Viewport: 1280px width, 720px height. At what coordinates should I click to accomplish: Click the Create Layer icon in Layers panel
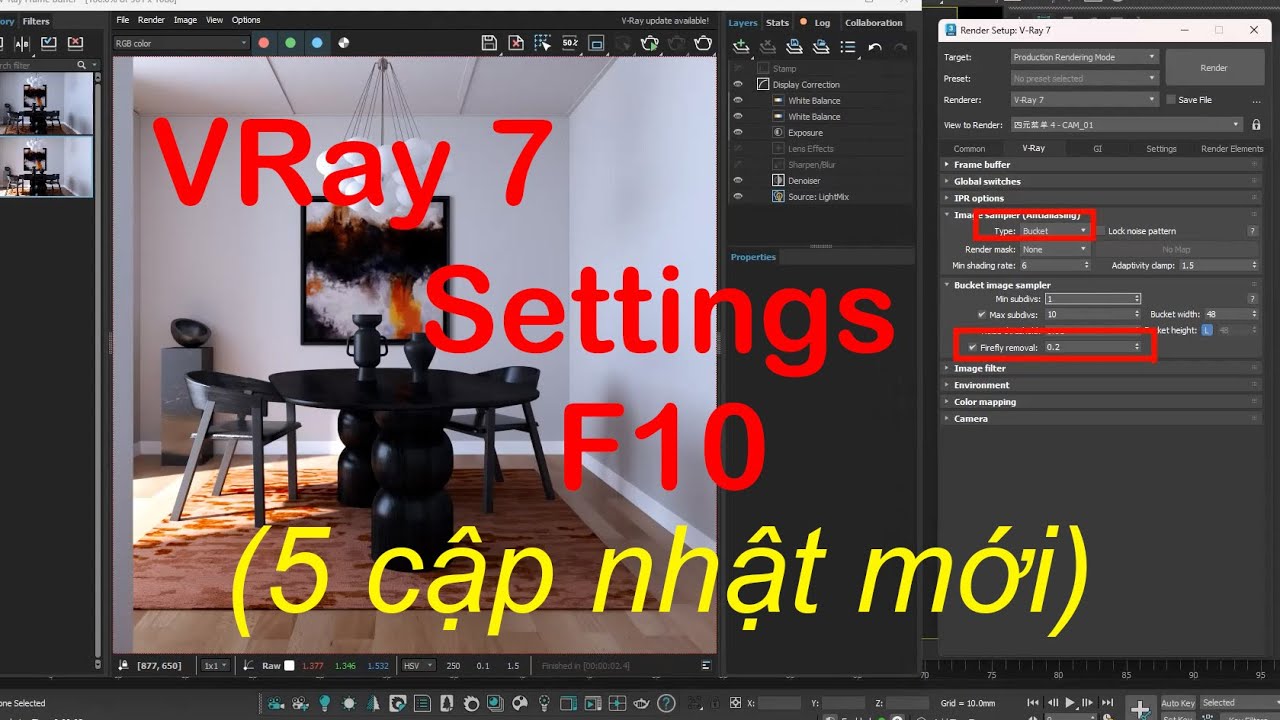[x=741, y=46]
